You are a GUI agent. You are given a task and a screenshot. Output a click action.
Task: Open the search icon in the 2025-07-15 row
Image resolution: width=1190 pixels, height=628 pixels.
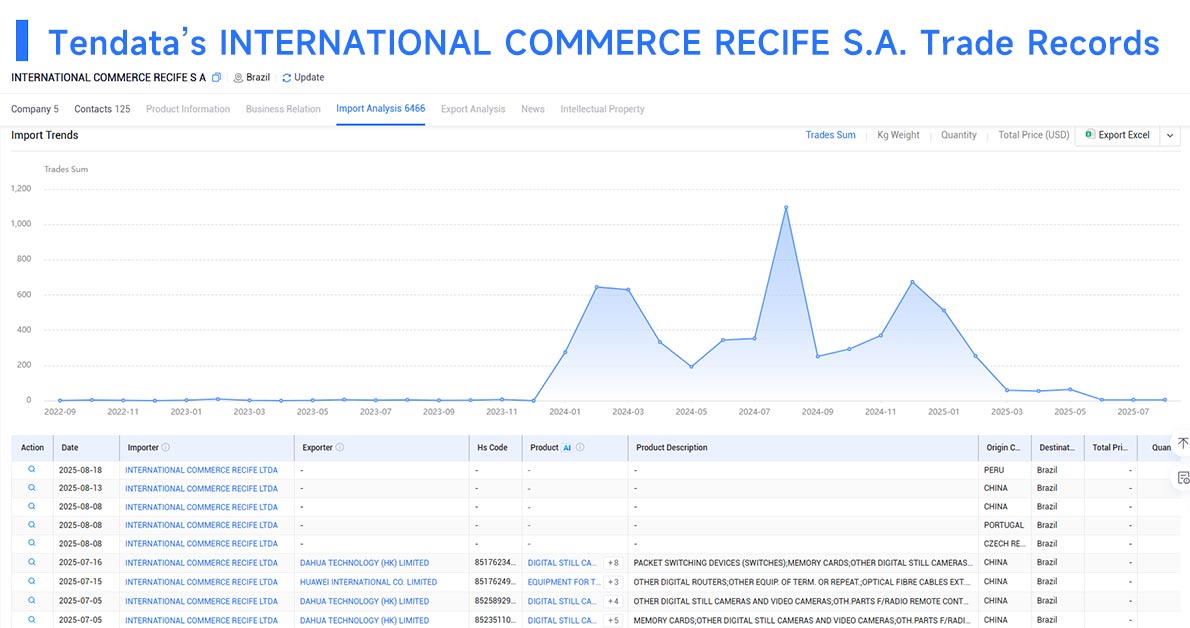click(x=32, y=581)
